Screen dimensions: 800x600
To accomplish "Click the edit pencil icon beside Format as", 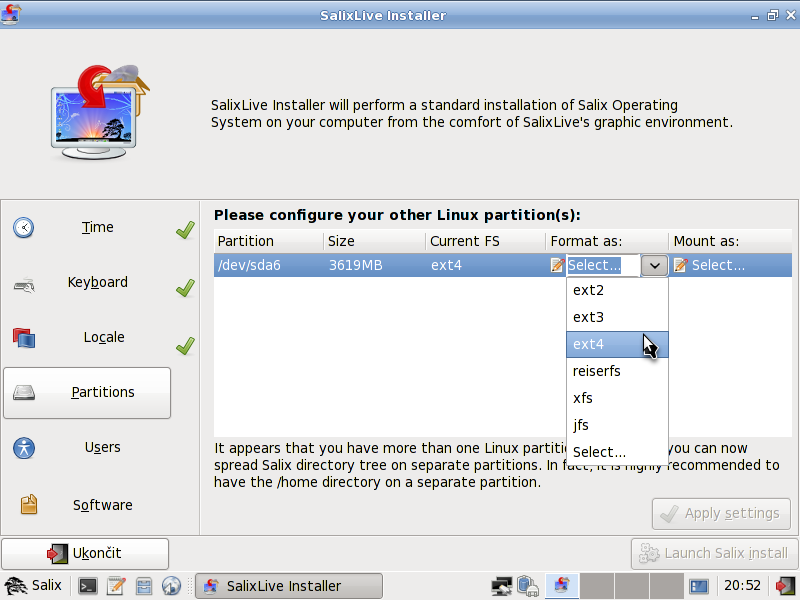I will coord(557,265).
